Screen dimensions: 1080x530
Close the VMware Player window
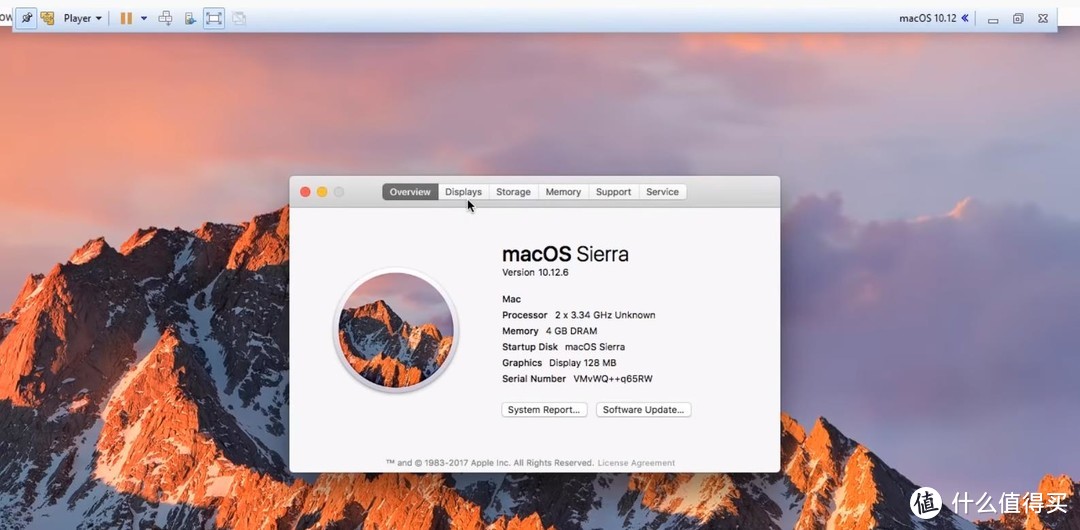coord(1043,19)
